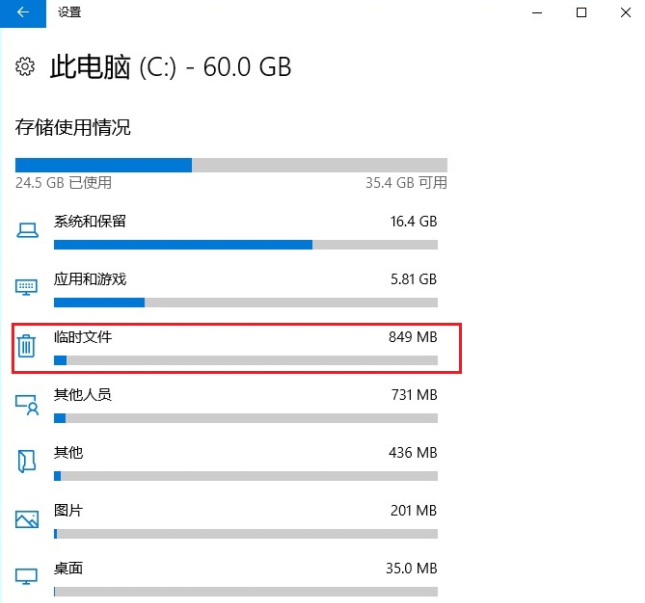The height and width of the screenshot is (603, 645).
Task: Click the trash can icon for temporary files
Action: point(27,346)
